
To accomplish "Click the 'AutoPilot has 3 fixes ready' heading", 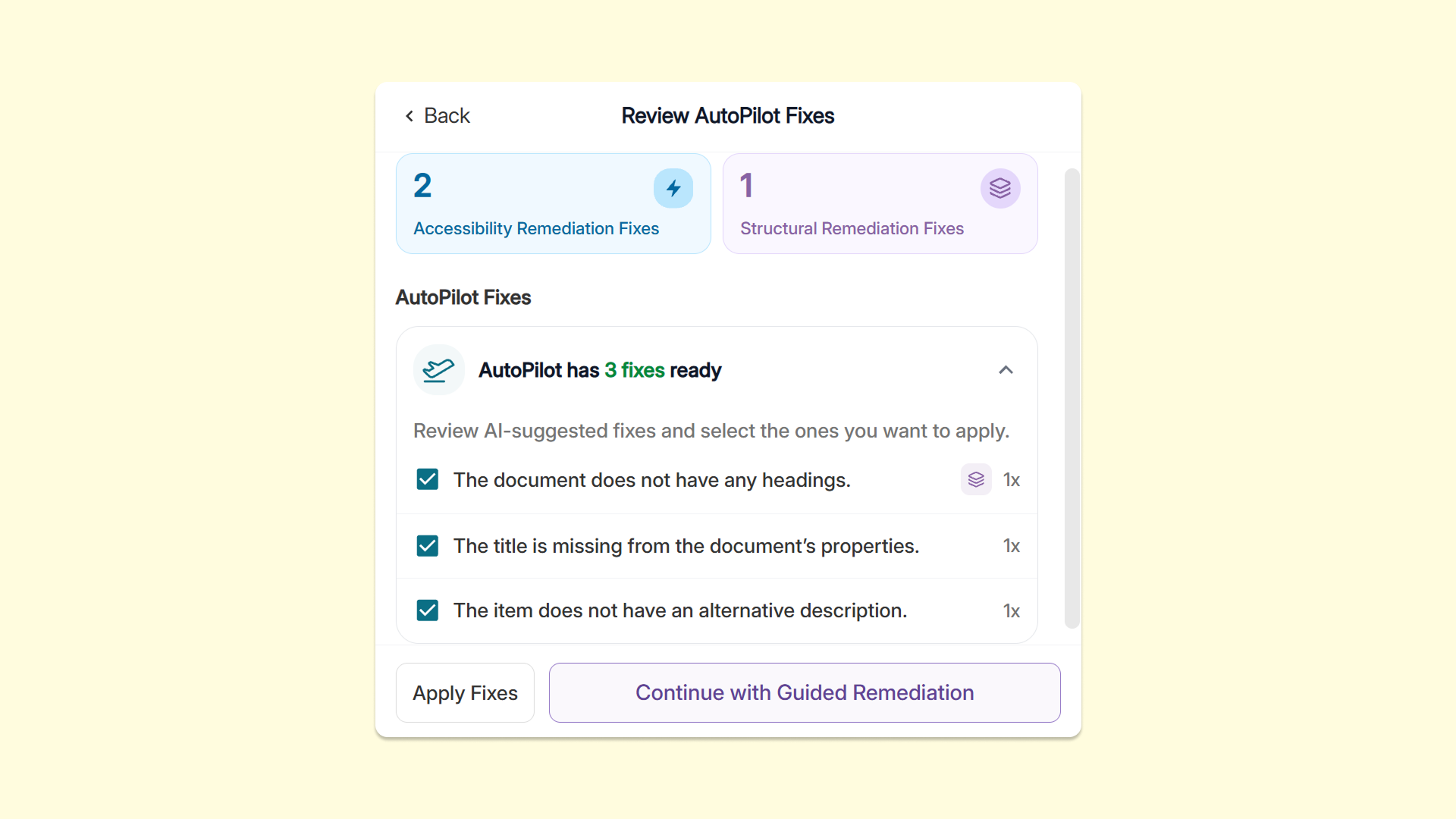I will (x=600, y=370).
